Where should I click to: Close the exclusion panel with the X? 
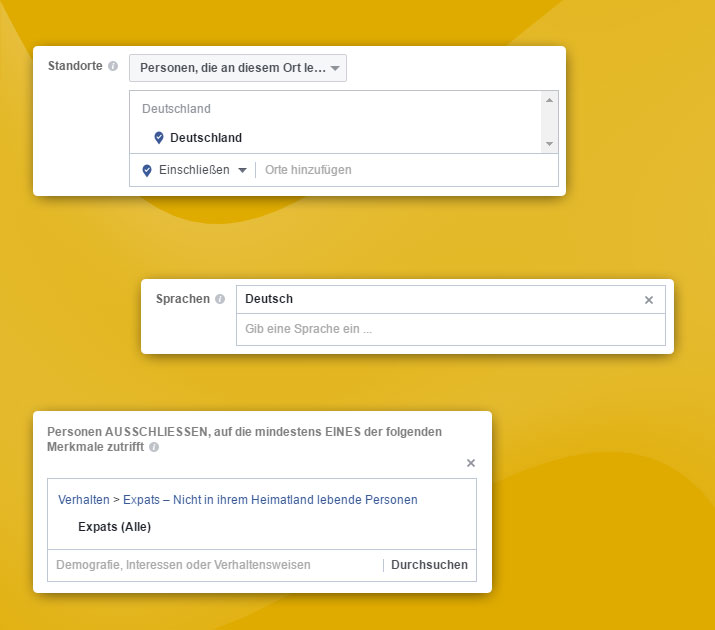(471, 463)
